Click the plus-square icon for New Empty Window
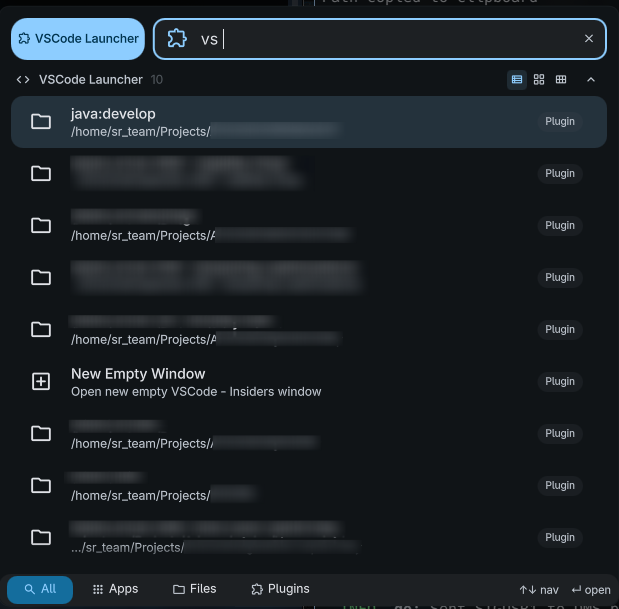Screen dimensions: 619x609 pos(41,382)
